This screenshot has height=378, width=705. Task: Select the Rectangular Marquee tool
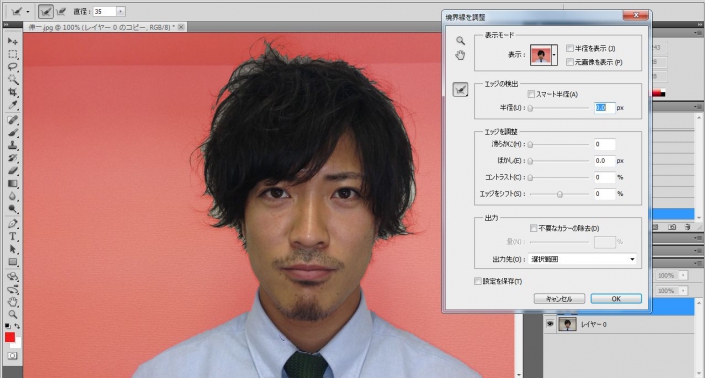pos(13,54)
